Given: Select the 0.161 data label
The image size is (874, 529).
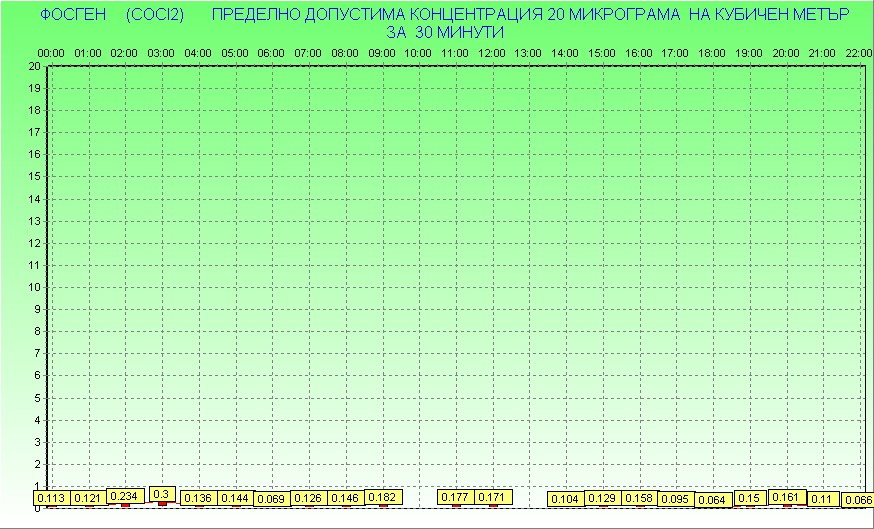Looking at the screenshot, I should (x=786, y=497).
